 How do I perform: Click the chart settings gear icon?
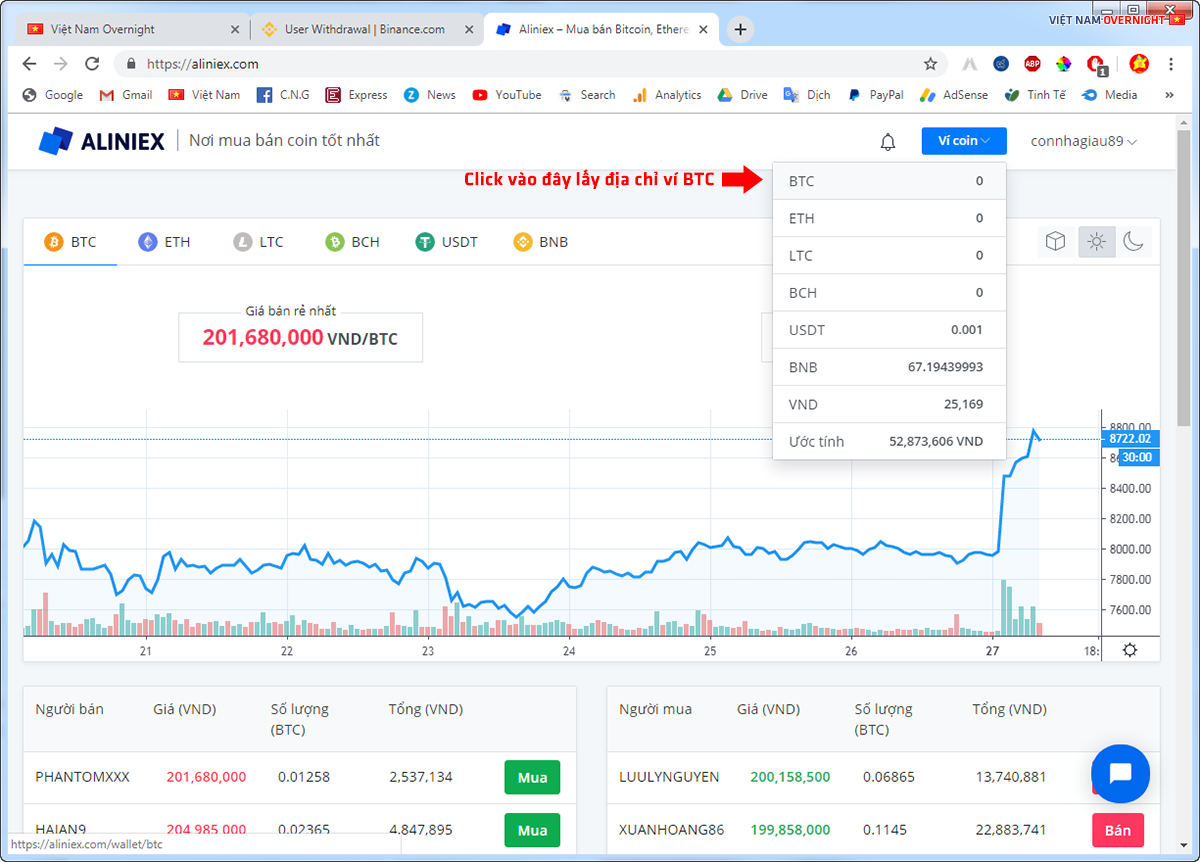tap(1130, 650)
